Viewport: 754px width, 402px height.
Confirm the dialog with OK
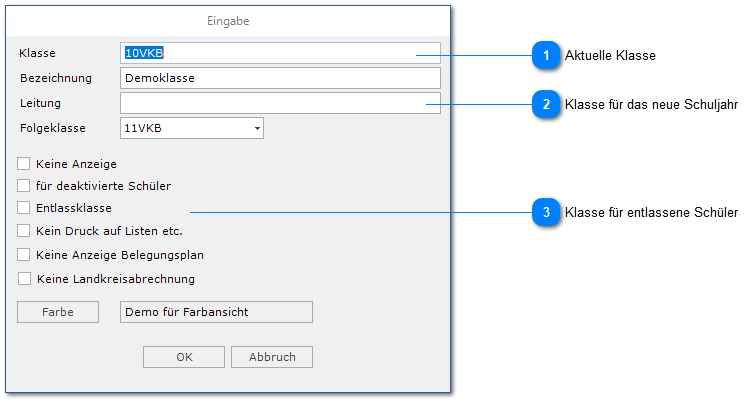pyautogui.click(x=184, y=357)
